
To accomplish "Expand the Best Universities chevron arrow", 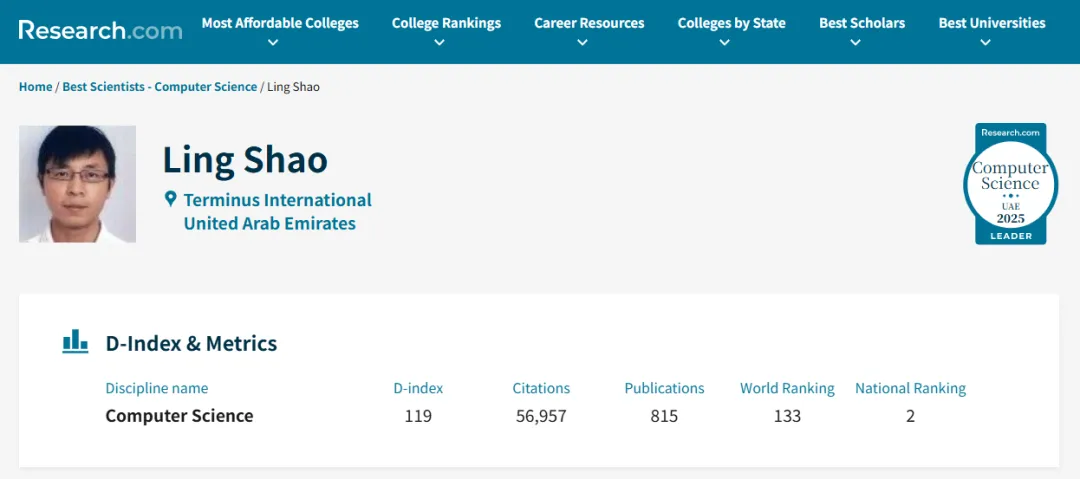I will pyautogui.click(x=985, y=43).
